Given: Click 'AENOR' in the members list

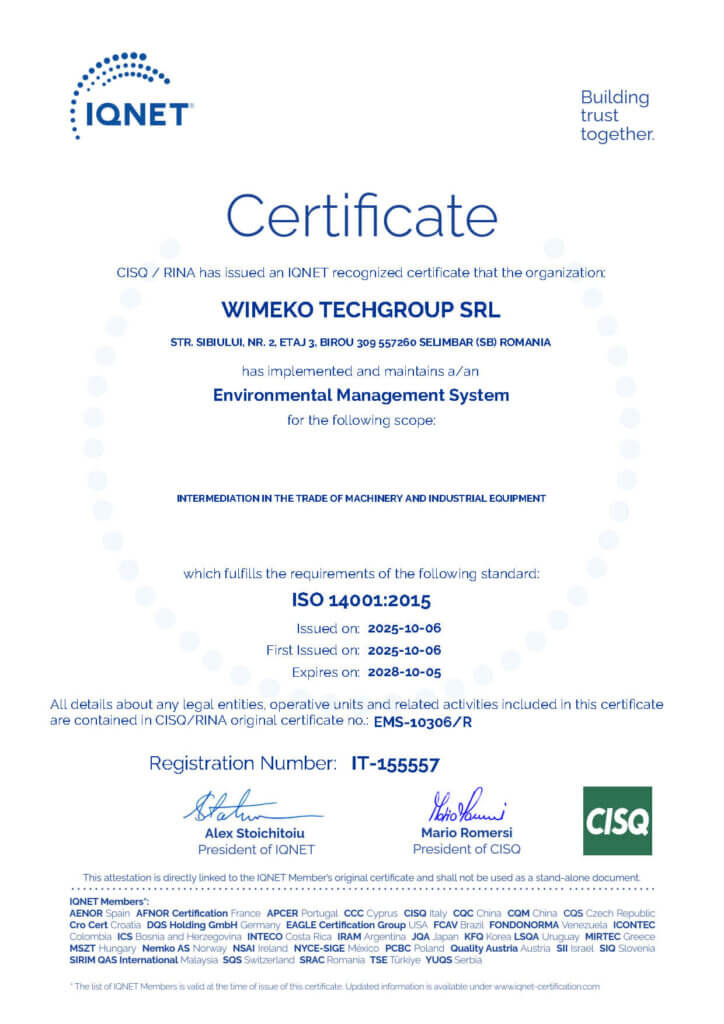Looking at the screenshot, I should (x=86, y=913).
